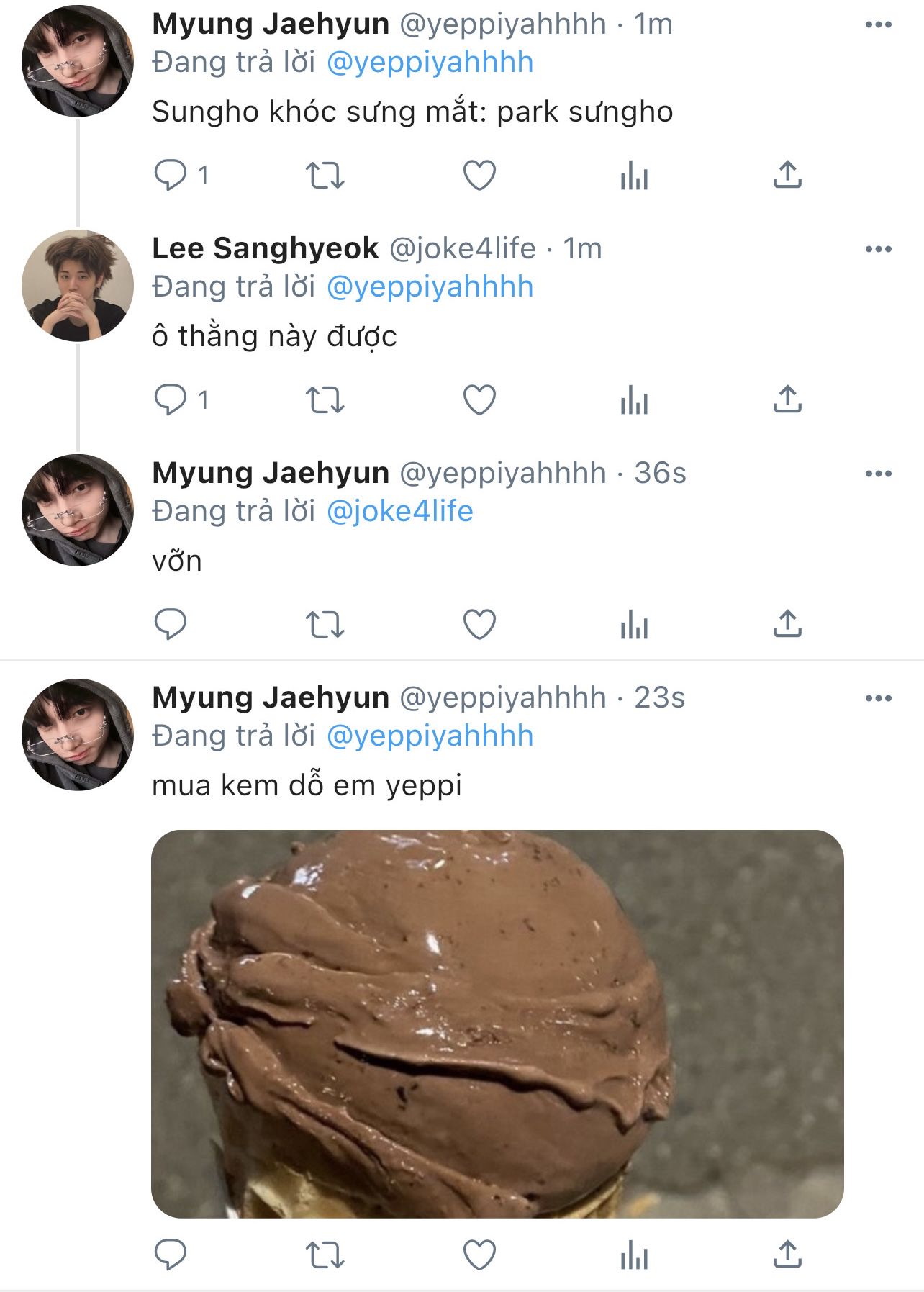Open the Lee Sanghyeok profile name
Screen dimensions: 924x1292
(x=265, y=248)
